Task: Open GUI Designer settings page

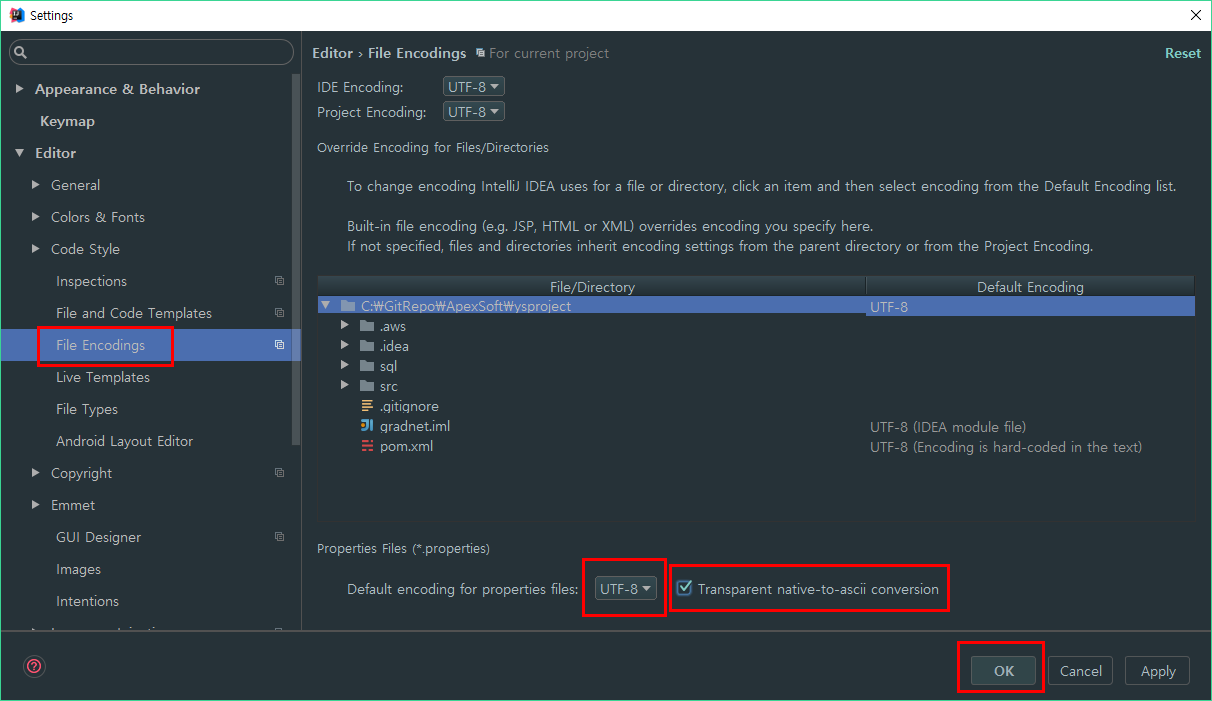Action: coord(98,537)
